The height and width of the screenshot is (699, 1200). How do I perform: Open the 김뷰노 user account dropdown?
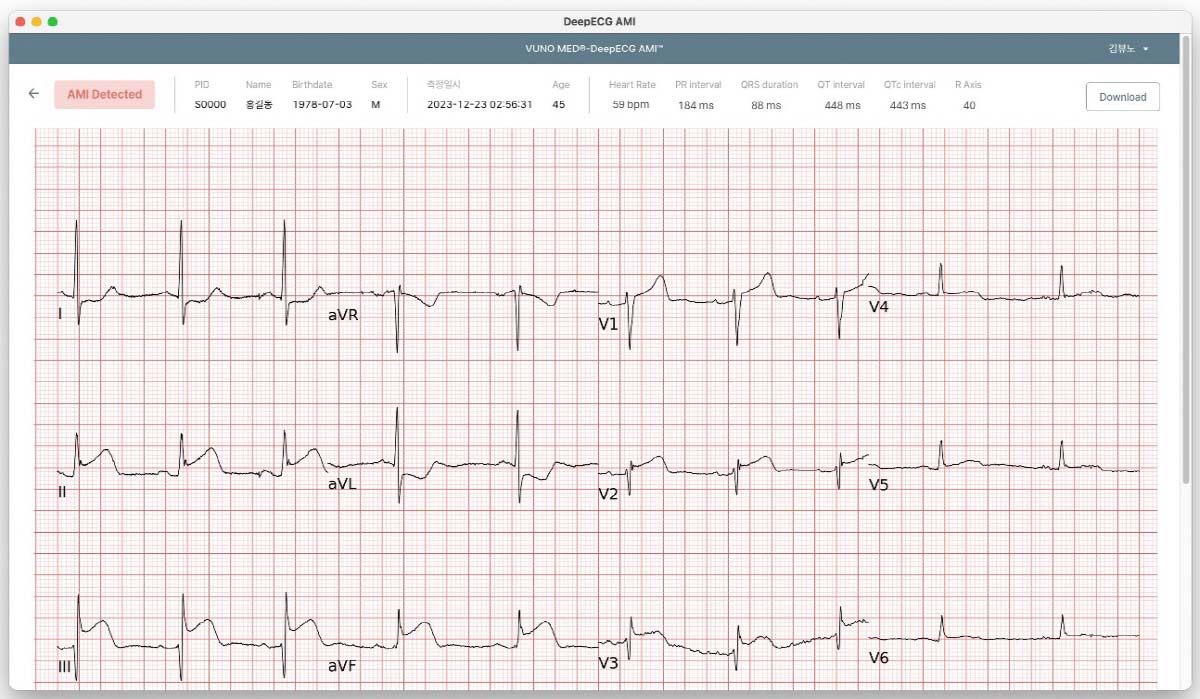(1128, 48)
